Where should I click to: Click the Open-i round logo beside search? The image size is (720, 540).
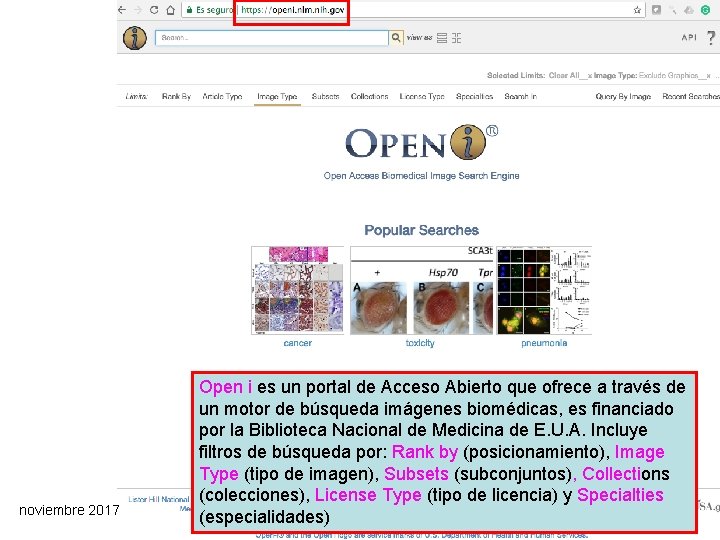135,38
